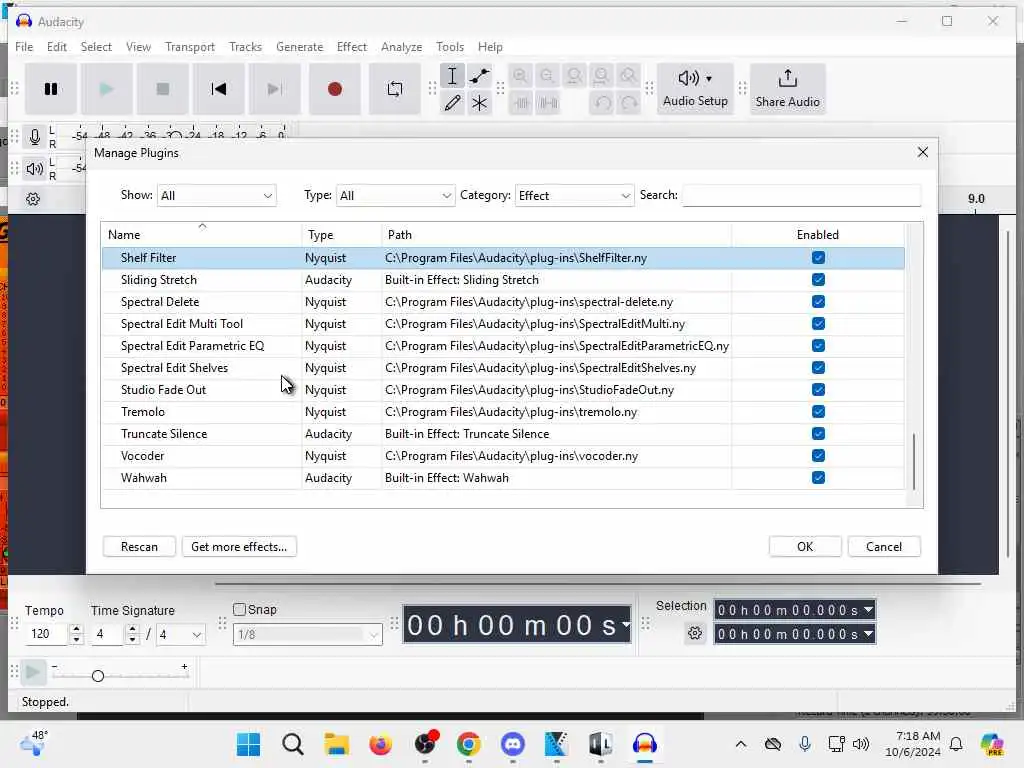Click the Play-at-Speed button
The image size is (1024, 768).
(x=33, y=671)
